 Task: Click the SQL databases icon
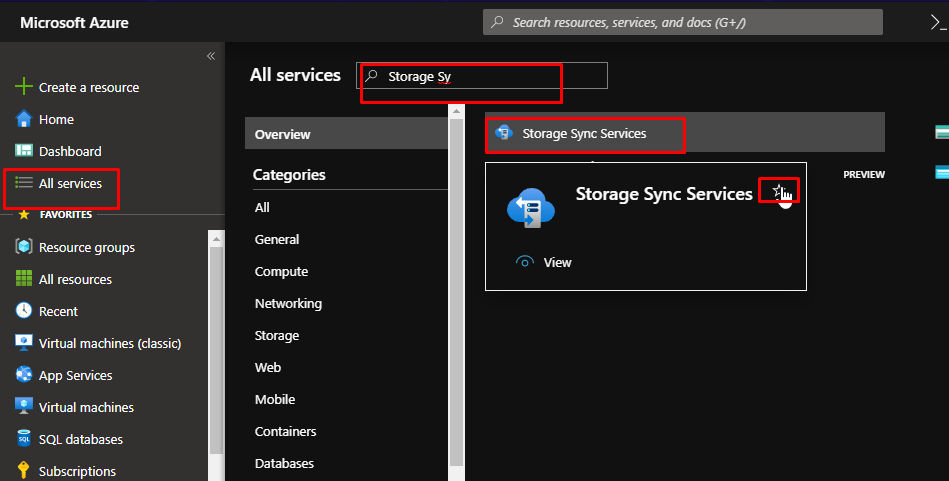(x=24, y=438)
